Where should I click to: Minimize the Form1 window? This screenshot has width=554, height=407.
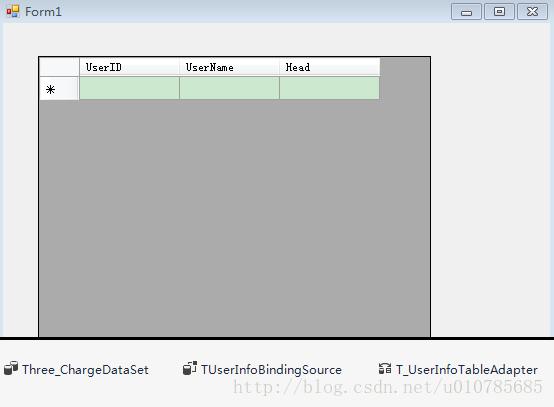click(466, 12)
